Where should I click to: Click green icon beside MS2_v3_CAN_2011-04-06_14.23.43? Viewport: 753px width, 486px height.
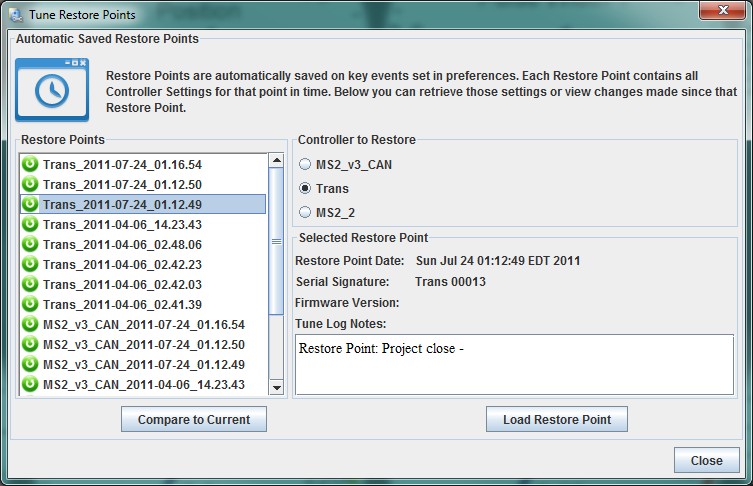click(x=30, y=384)
